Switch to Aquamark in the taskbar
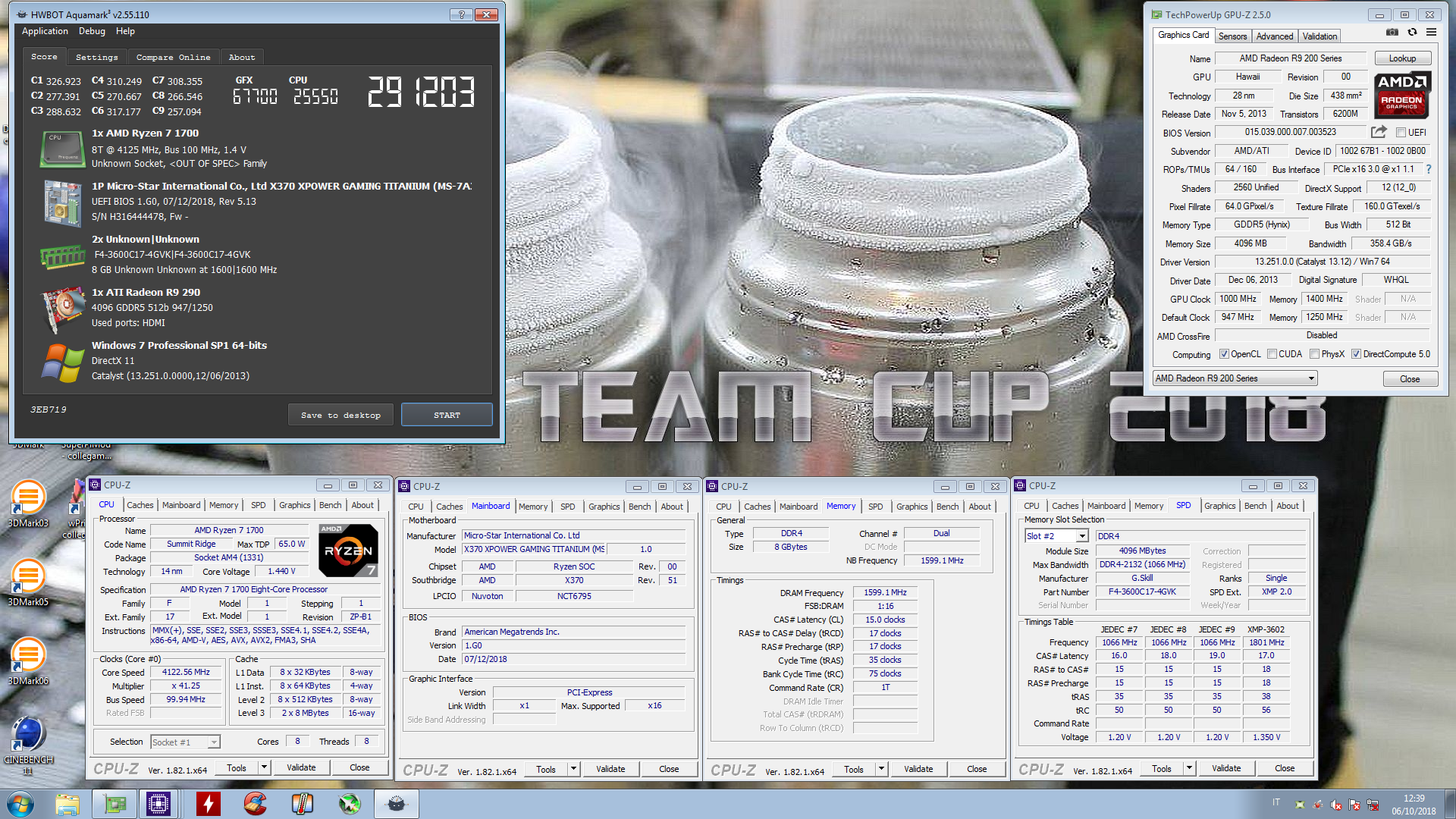The image size is (1456, 819). [x=397, y=804]
